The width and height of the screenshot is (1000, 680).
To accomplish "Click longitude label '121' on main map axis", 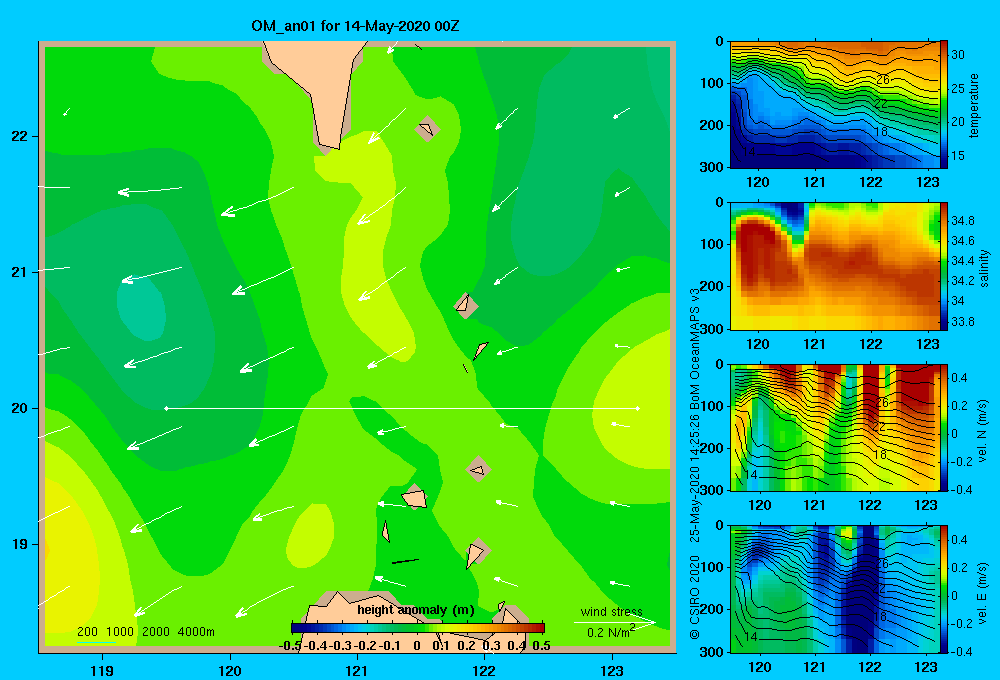I will [357, 670].
